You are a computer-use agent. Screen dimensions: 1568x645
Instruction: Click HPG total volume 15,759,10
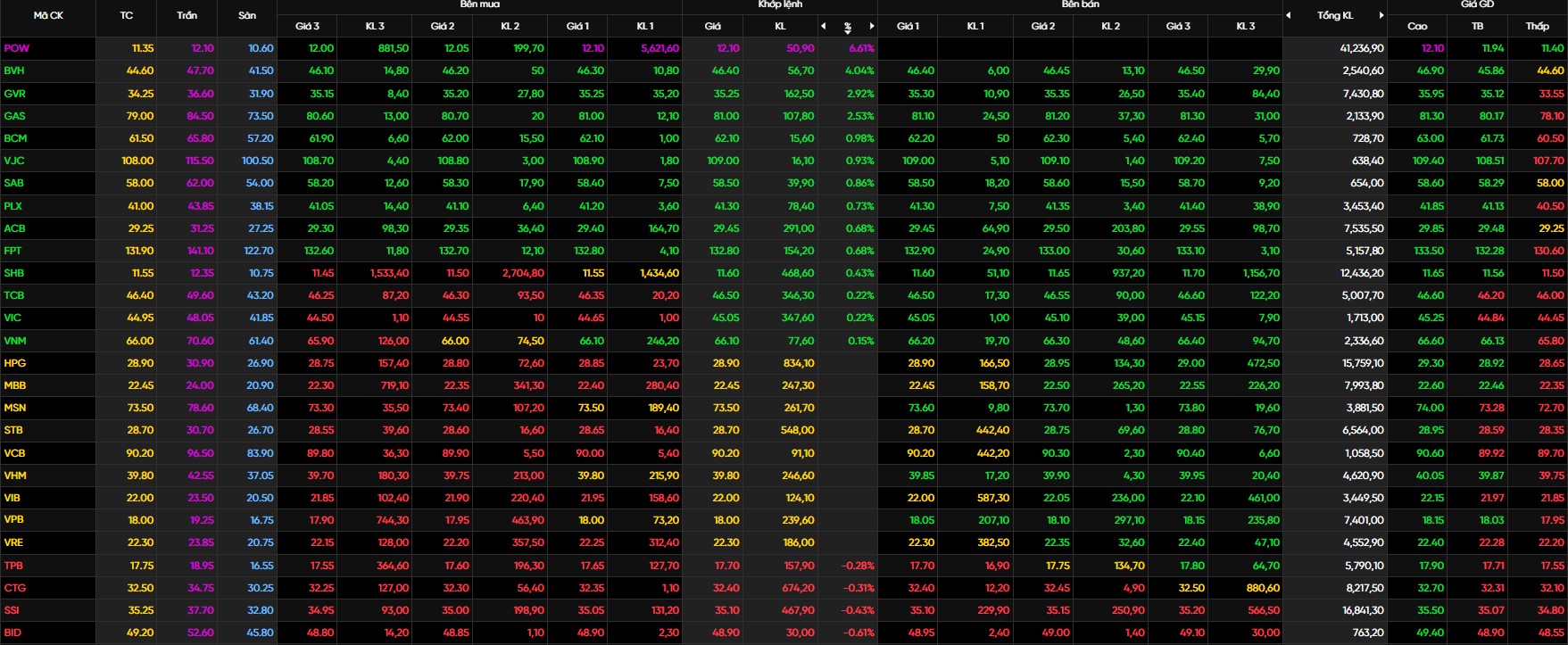[x=1363, y=363]
